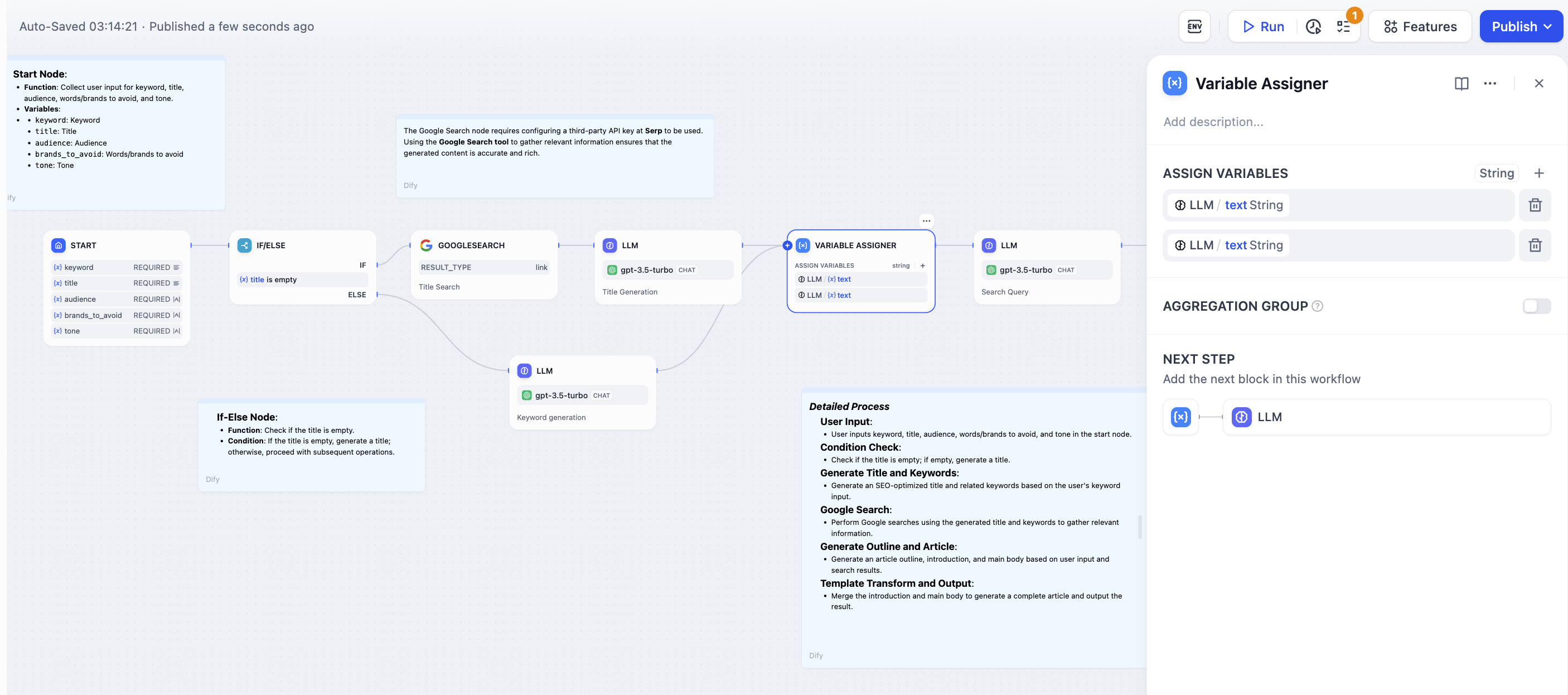Open the book help icon in panel

tap(1461, 84)
